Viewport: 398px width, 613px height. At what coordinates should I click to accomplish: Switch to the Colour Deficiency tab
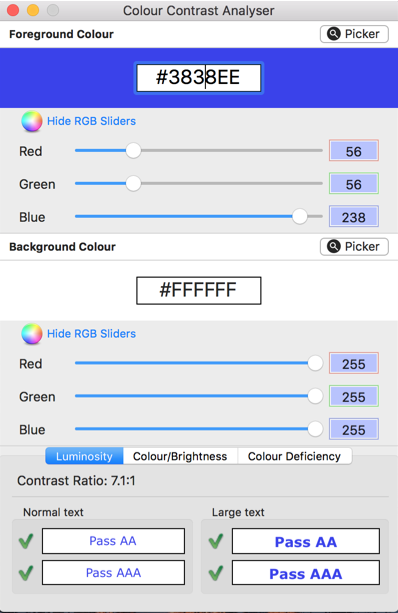pos(294,456)
